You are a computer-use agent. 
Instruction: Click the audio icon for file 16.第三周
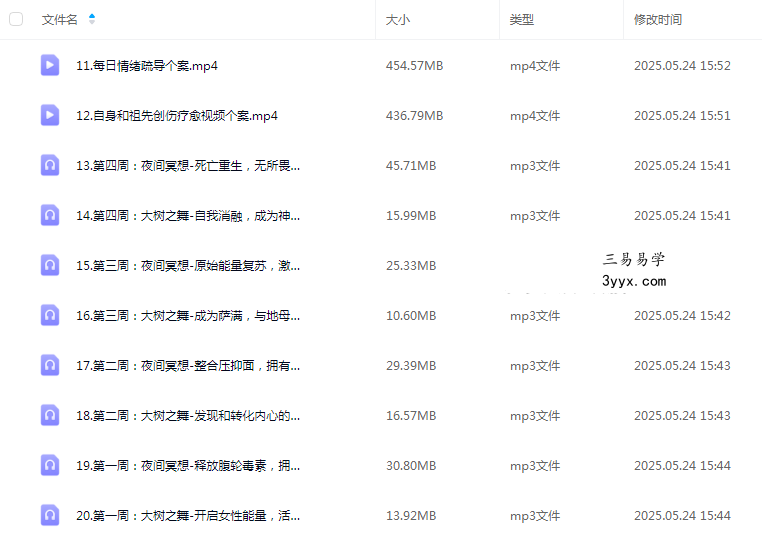coord(50,315)
